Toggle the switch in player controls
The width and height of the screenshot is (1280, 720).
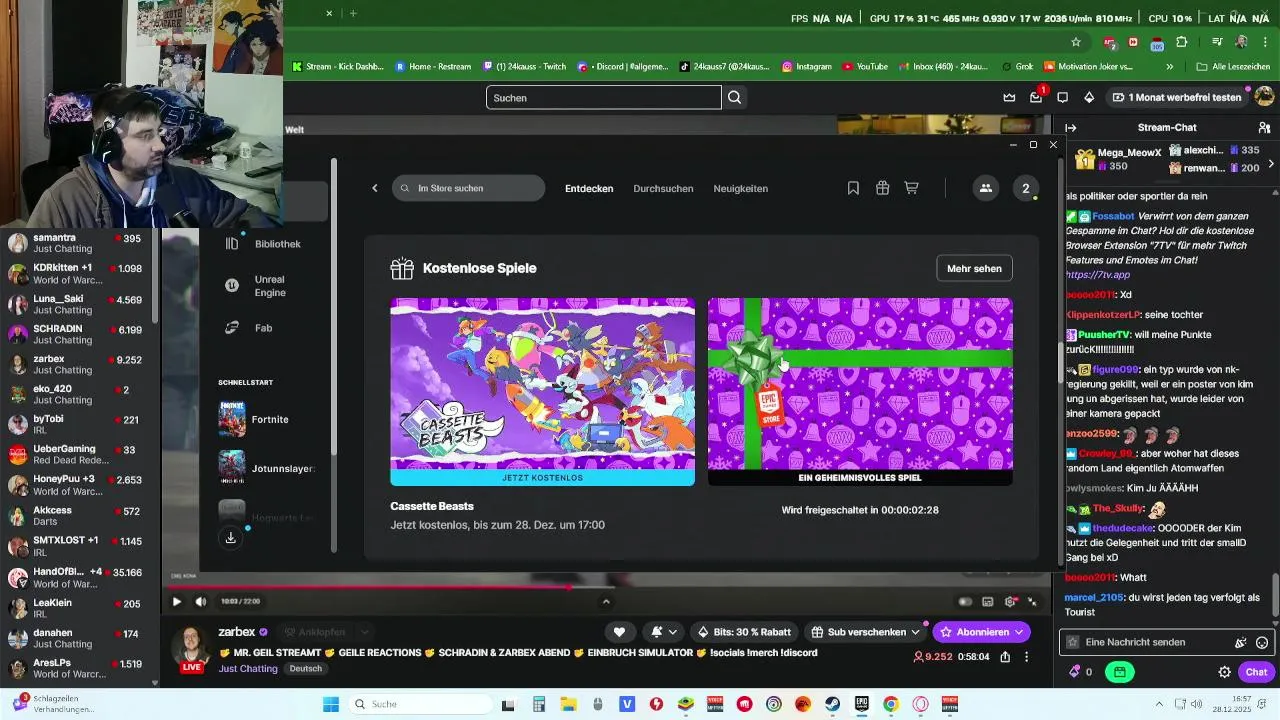(x=965, y=601)
